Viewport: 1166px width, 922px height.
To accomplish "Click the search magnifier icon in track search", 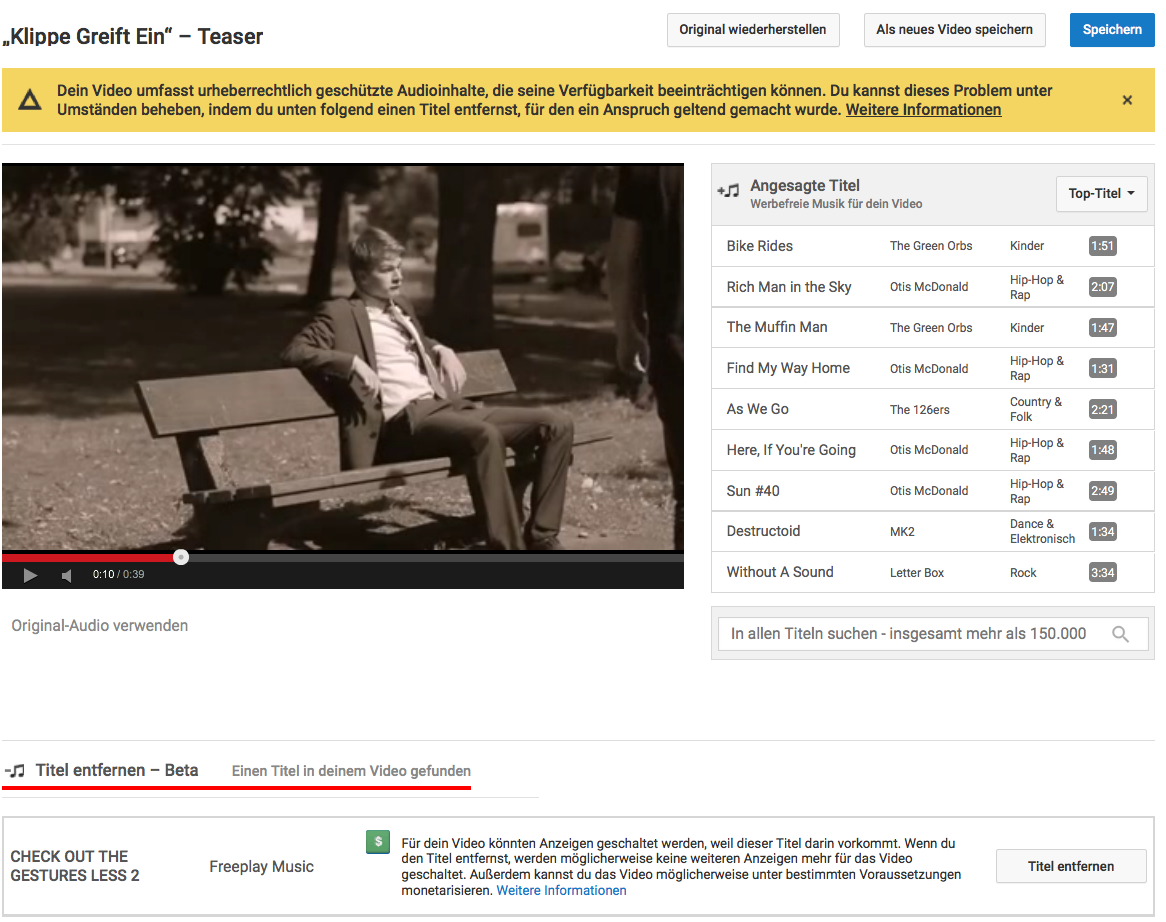I will (x=1121, y=634).
